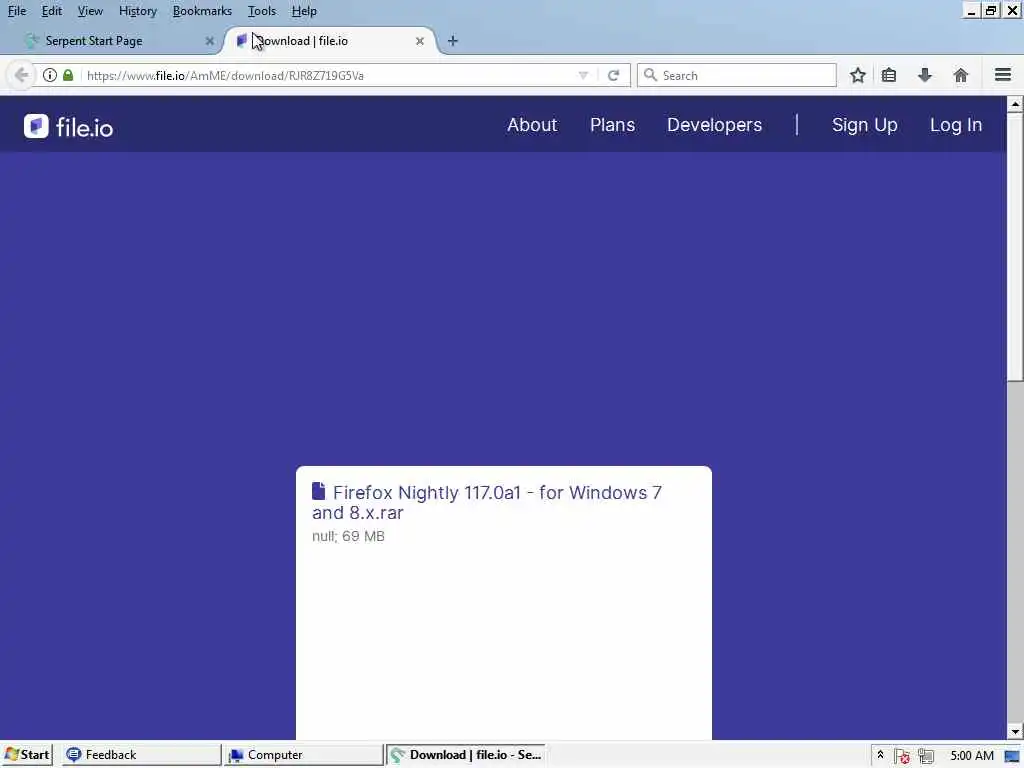Click the green padlock security icon
The image size is (1024, 768).
68,75
